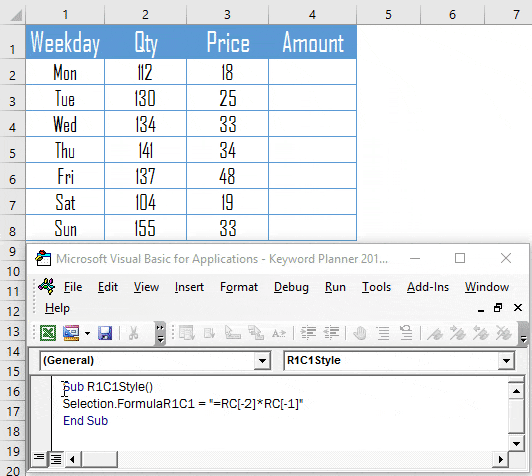Save the project with the floppy disk icon

[x=105, y=333]
